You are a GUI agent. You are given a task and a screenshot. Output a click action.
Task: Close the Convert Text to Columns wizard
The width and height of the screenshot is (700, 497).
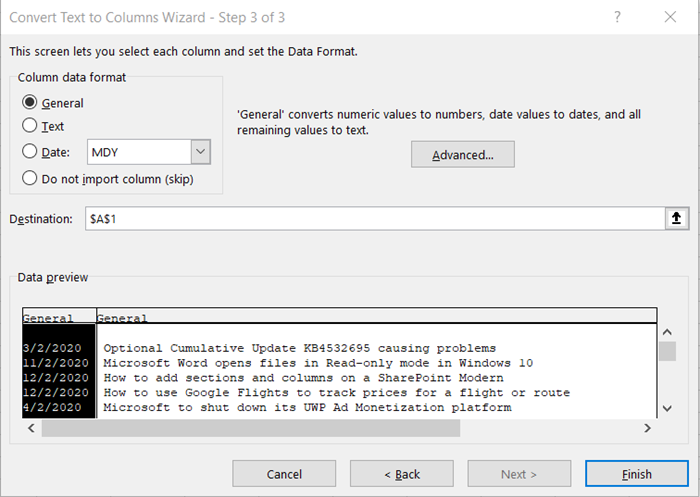[x=670, y=17]
